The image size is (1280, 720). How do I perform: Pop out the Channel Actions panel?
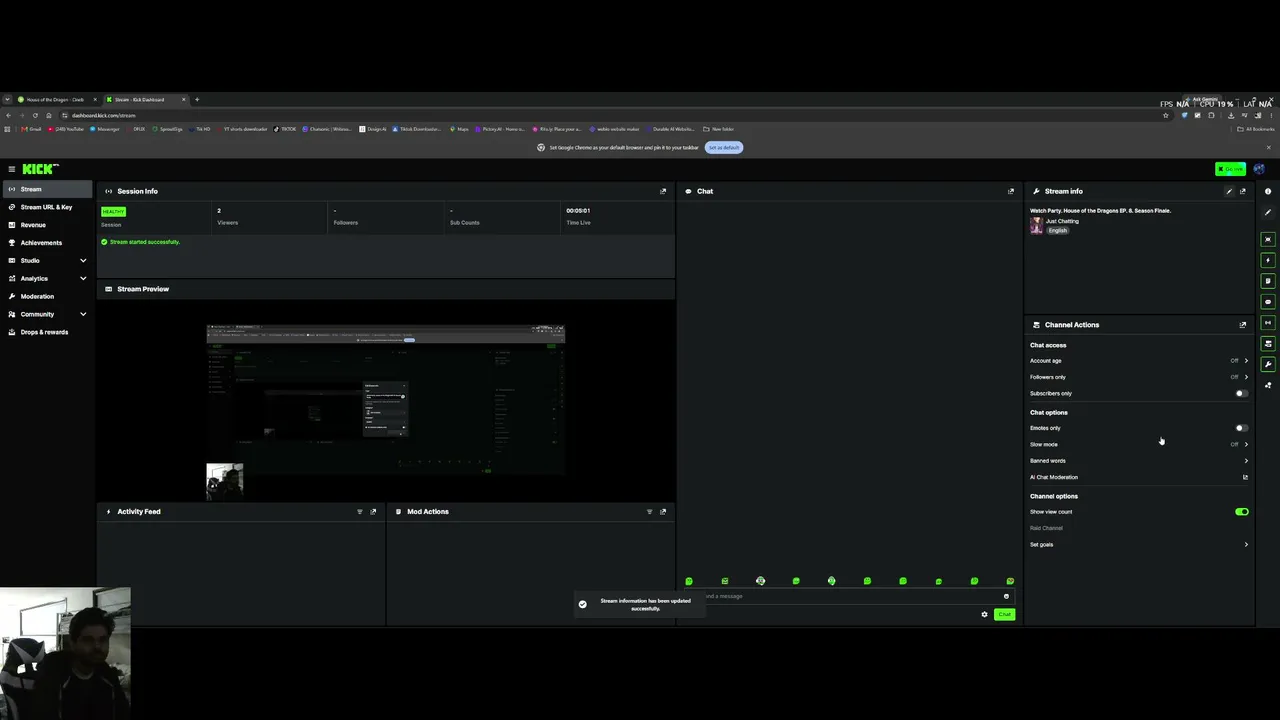click(1243, 325)
